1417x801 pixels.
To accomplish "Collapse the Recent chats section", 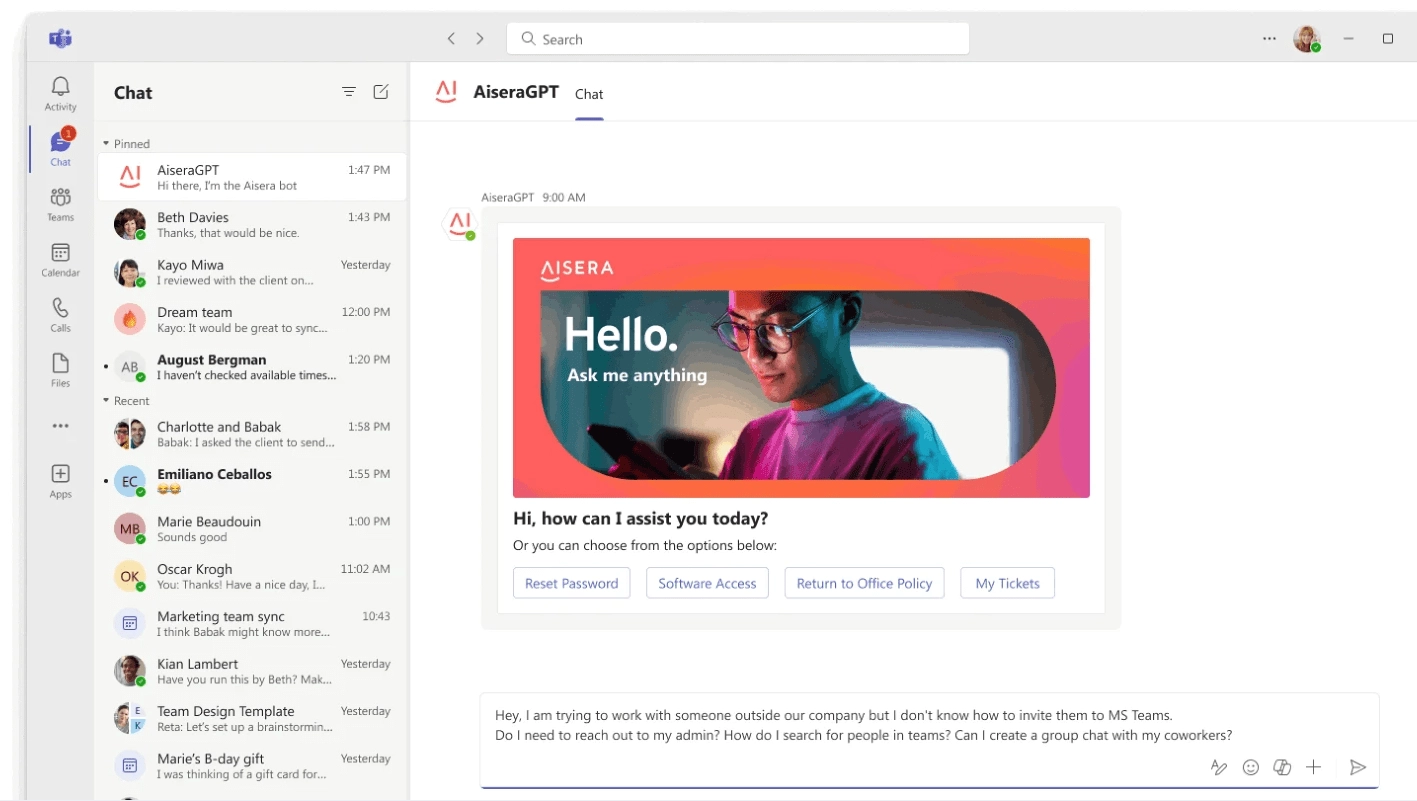I will point(107,401).
